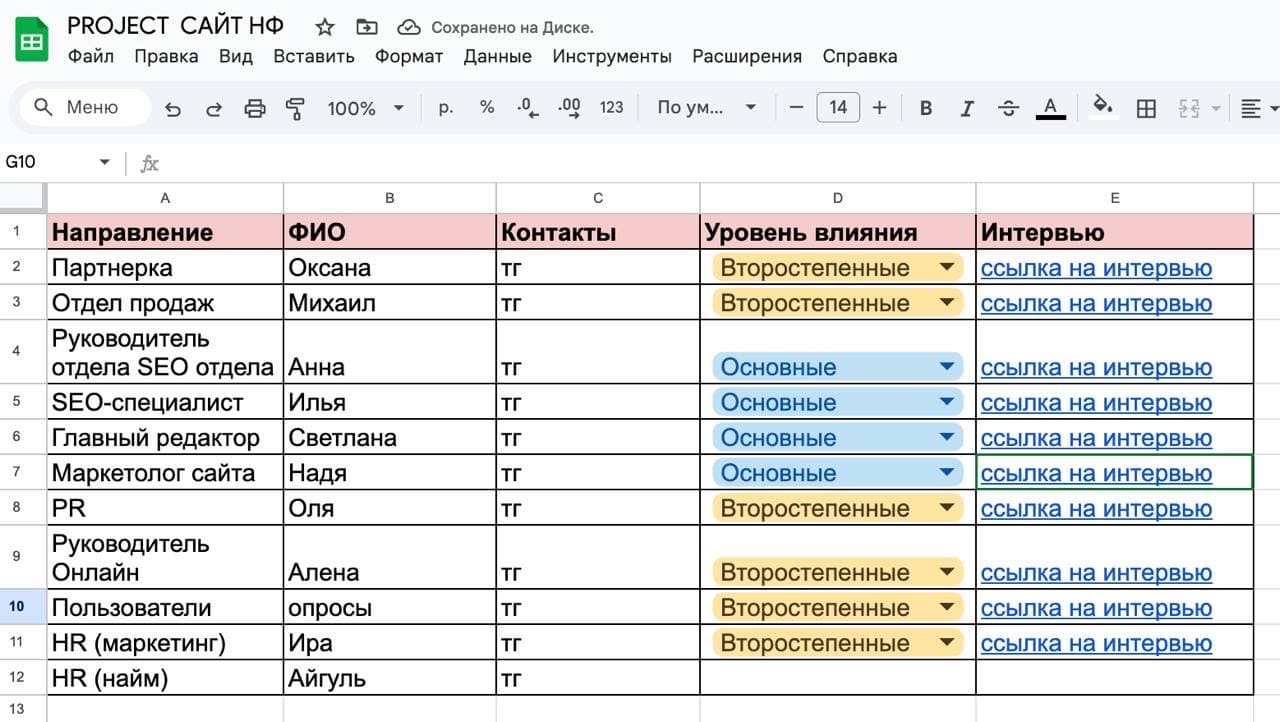Screen dimensions: 1280x722
Task: Open the 100% zoom dropdown
Action: (365, 108)
